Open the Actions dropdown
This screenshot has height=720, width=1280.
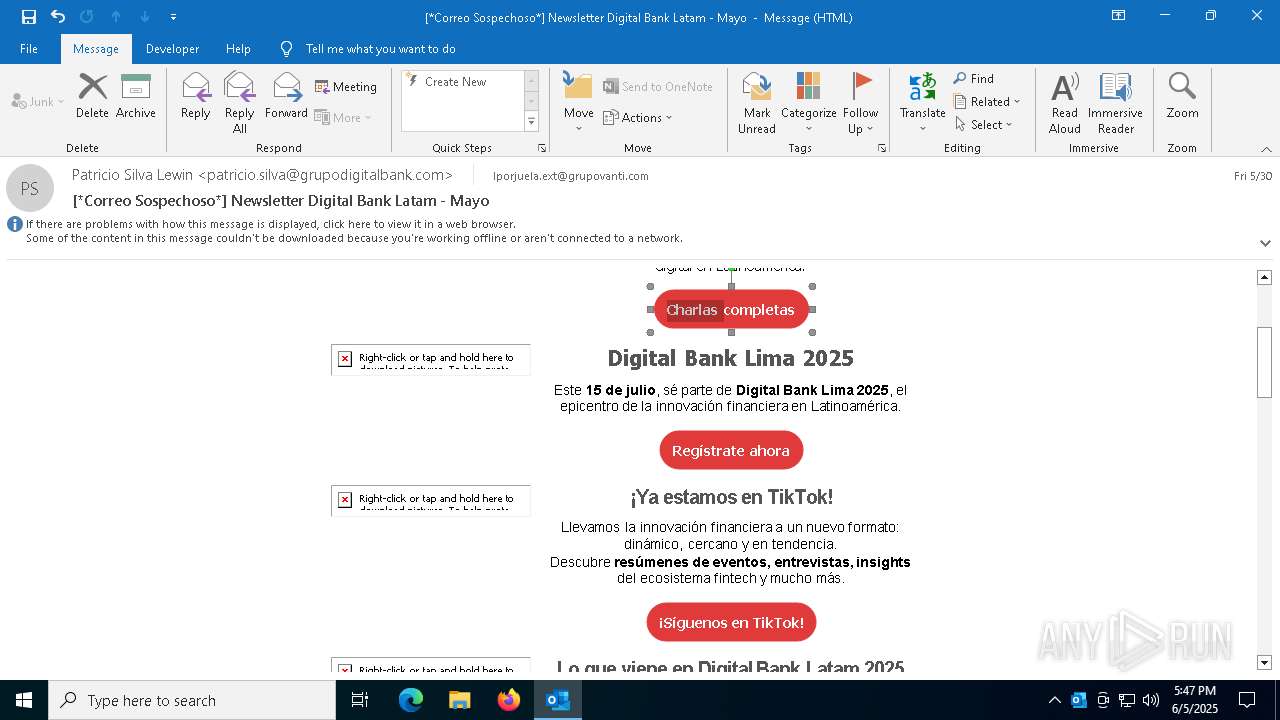pyautogui.click(x=638, y=117)
